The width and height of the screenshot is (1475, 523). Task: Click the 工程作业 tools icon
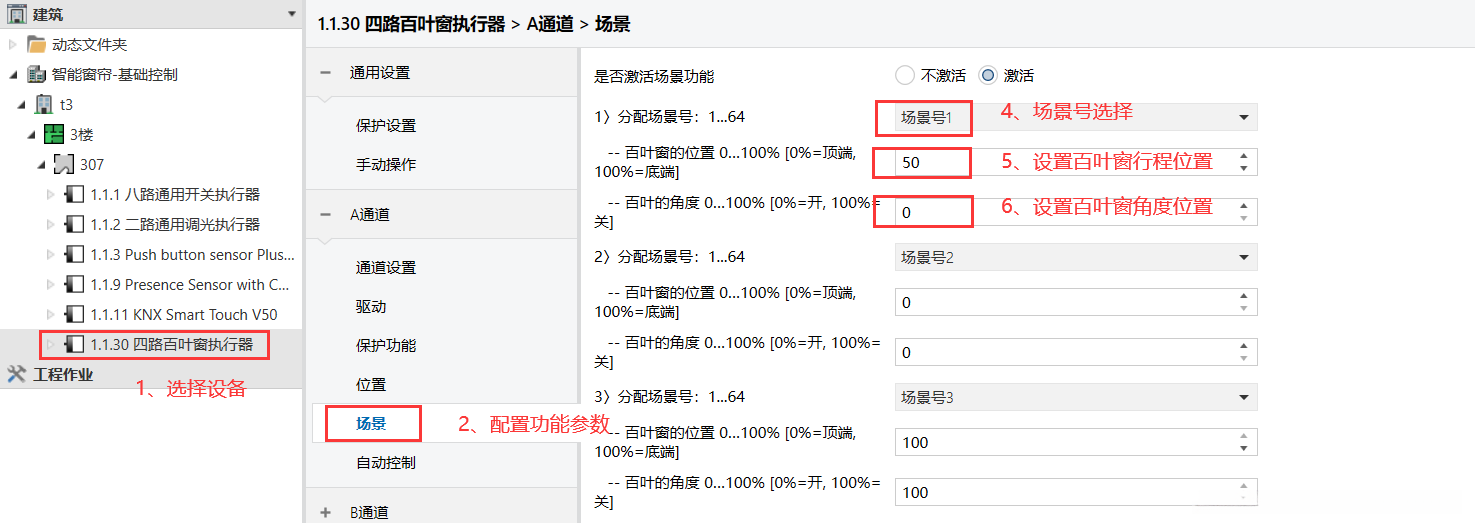pos(16,374)
